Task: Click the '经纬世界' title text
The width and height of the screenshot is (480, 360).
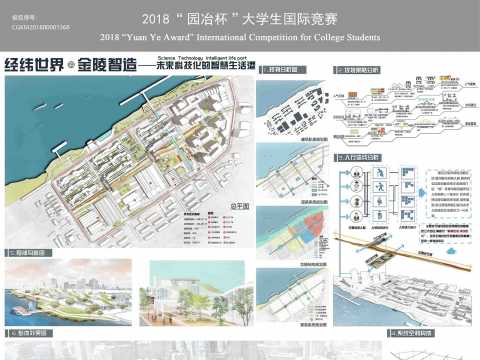Action: pyautogui.click(x=34, y=65)
